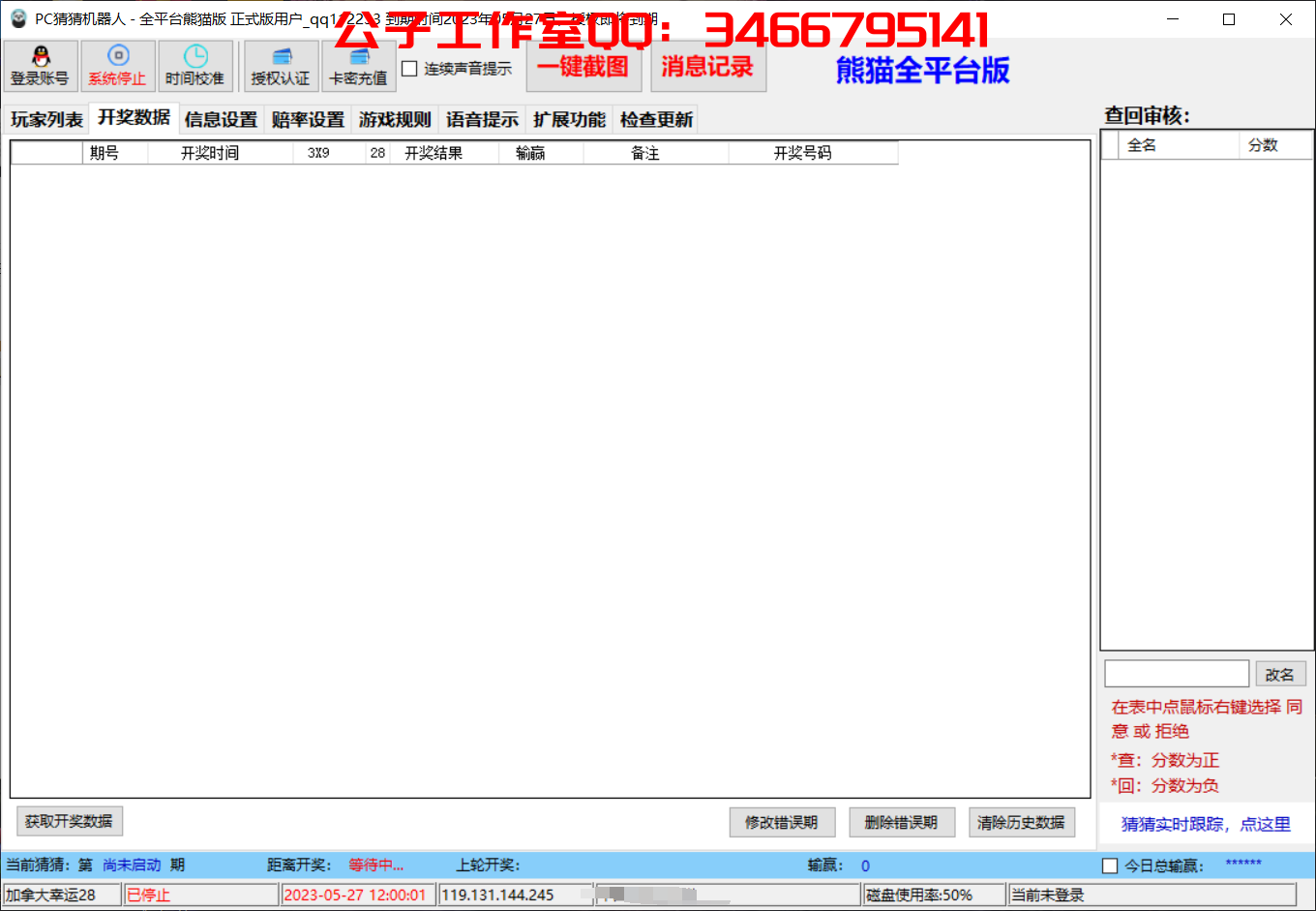The width and height of the screenshot is (1316, 911).
Task: Click the app icon in the title bar
Action: point(18,18)
